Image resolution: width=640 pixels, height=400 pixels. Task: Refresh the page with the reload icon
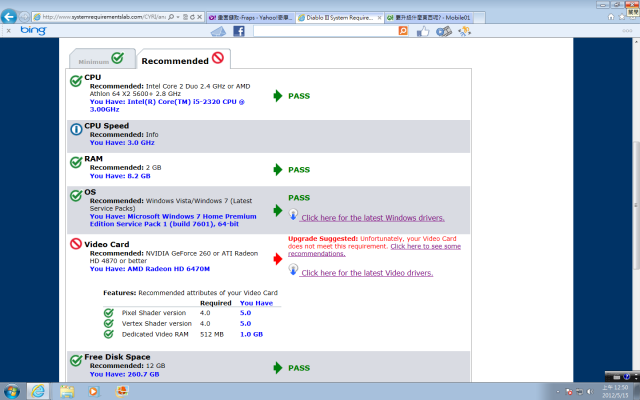coord(192,17)
